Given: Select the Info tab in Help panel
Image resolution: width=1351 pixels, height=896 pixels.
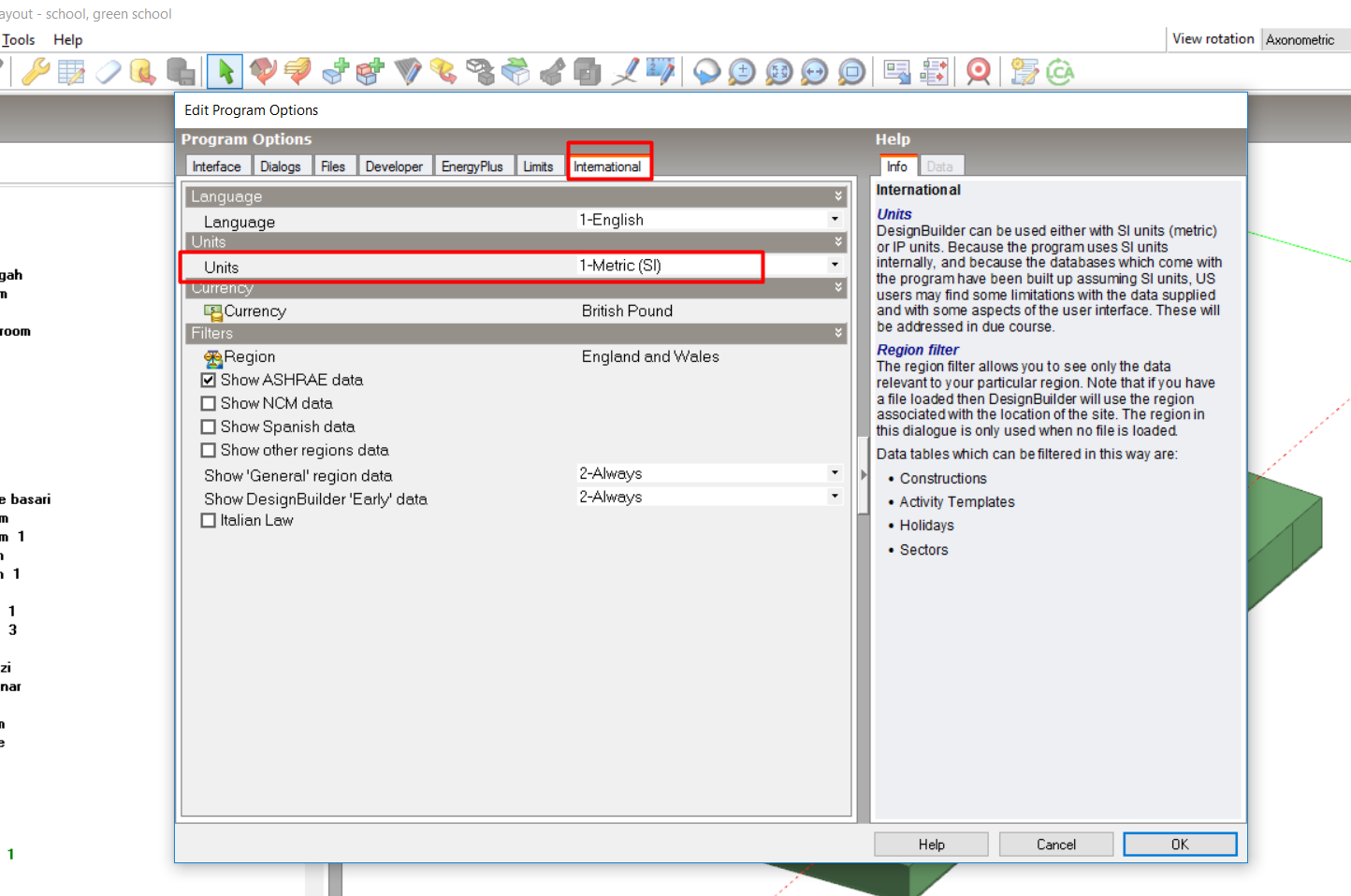Looking at the screenshot, I should pos(897,166).
